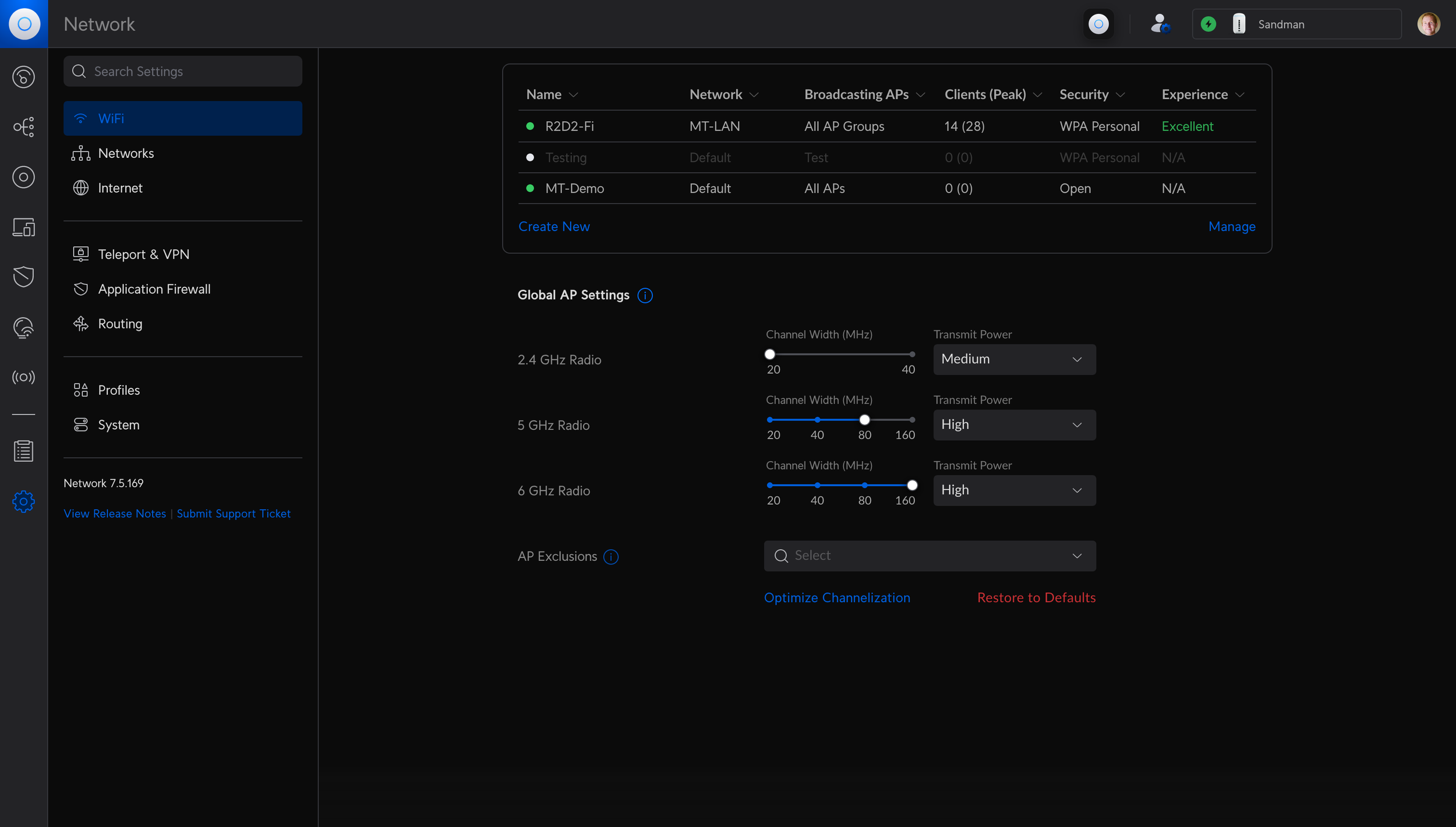Sort table by Name column
The width and height of the screenshot is (1456, 827).
[552, 94]
